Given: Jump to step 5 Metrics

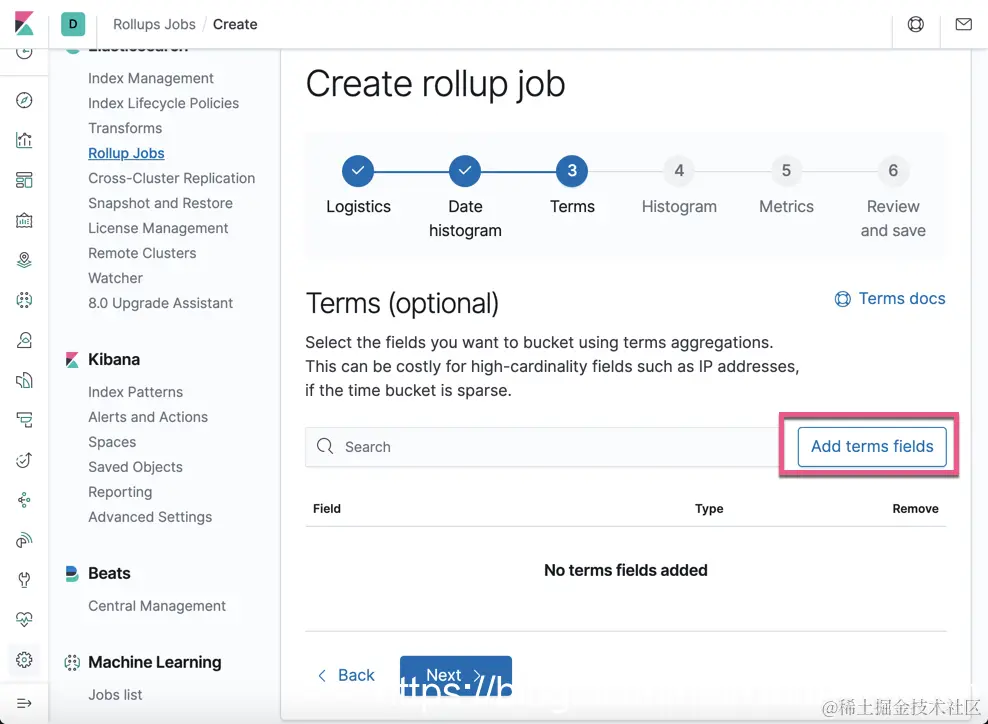Looking at the screenshot, I should (x=786, y=171).
